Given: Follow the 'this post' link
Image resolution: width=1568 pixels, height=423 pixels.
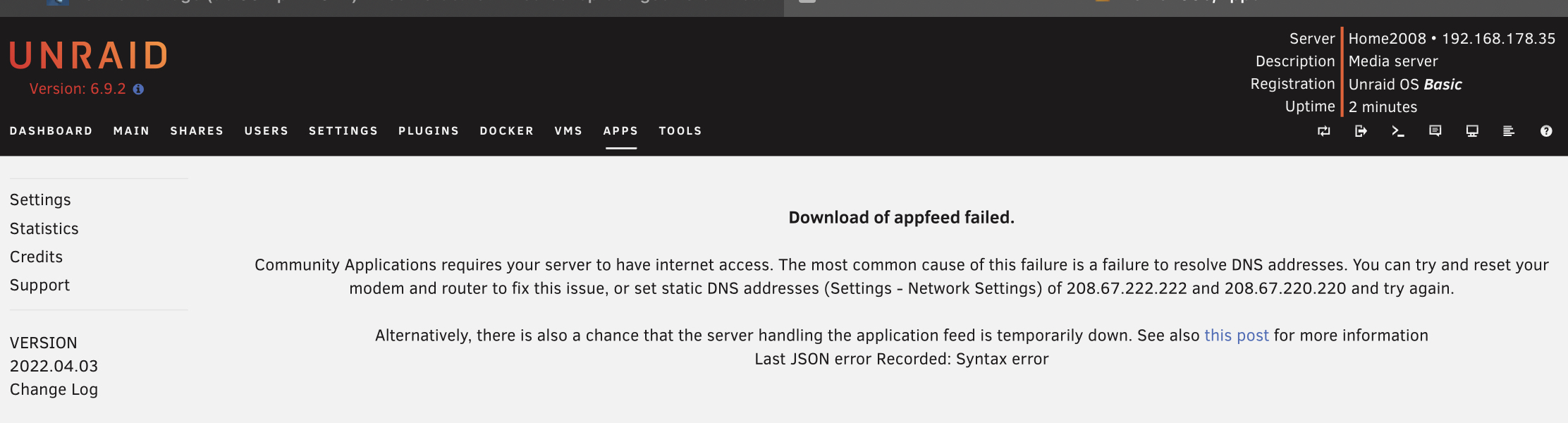Looking at the screenshot, I should [1237, 336].
